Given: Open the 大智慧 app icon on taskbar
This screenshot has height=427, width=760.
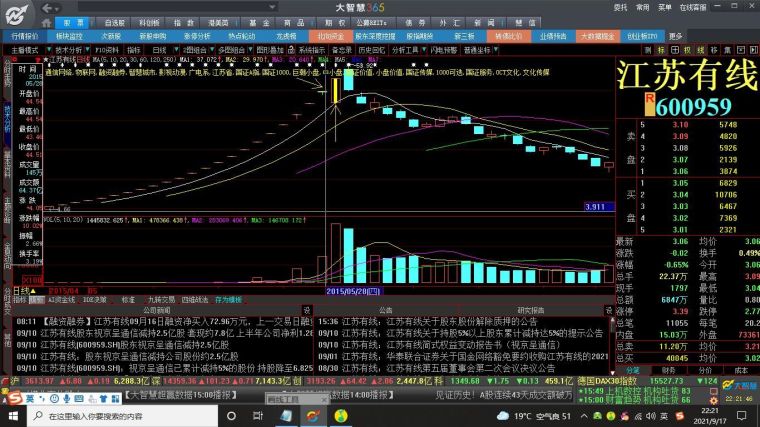Looking at the screenshot, I should coord(313,416).
